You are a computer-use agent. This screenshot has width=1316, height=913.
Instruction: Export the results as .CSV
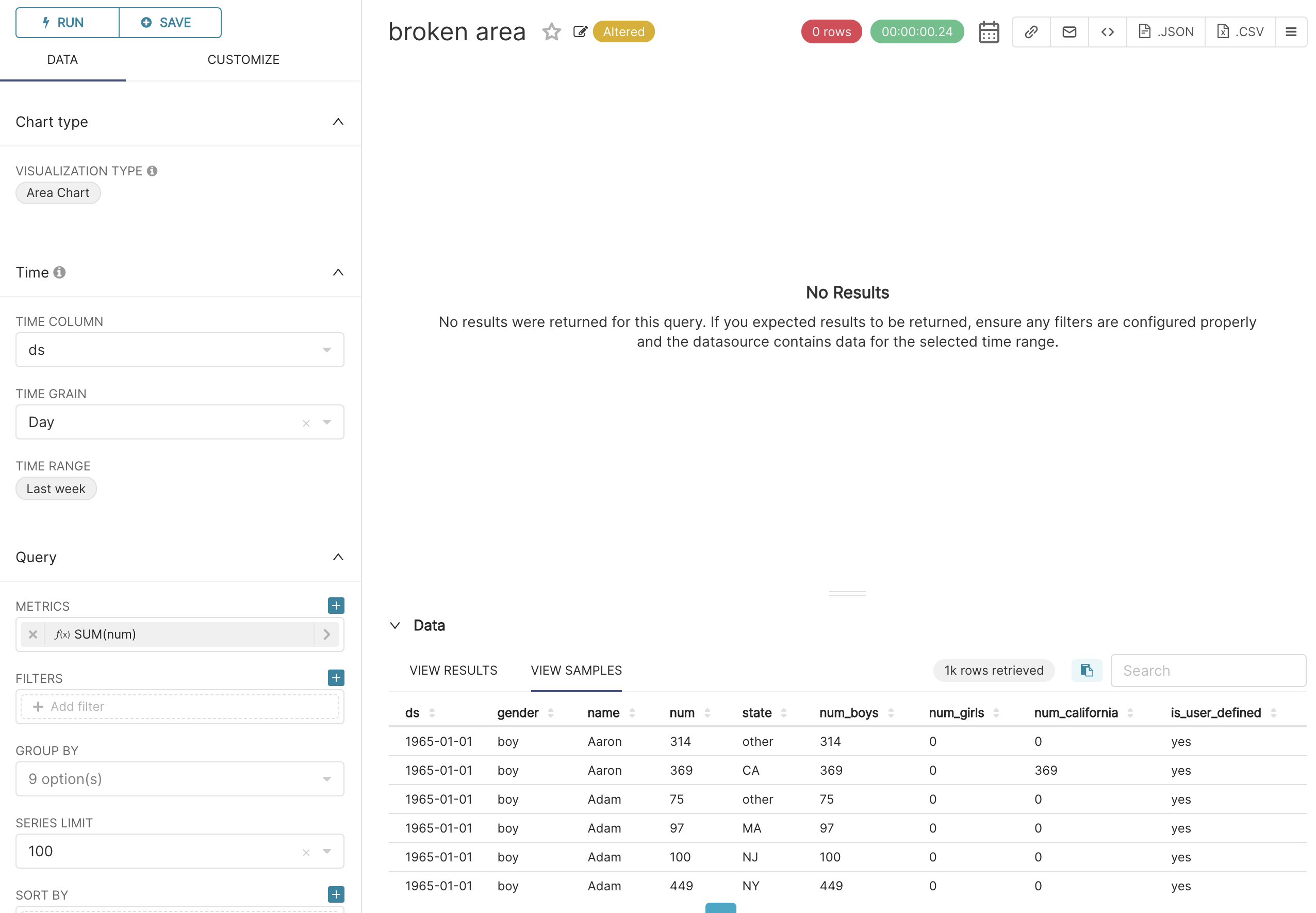(x=1239, y=32)
